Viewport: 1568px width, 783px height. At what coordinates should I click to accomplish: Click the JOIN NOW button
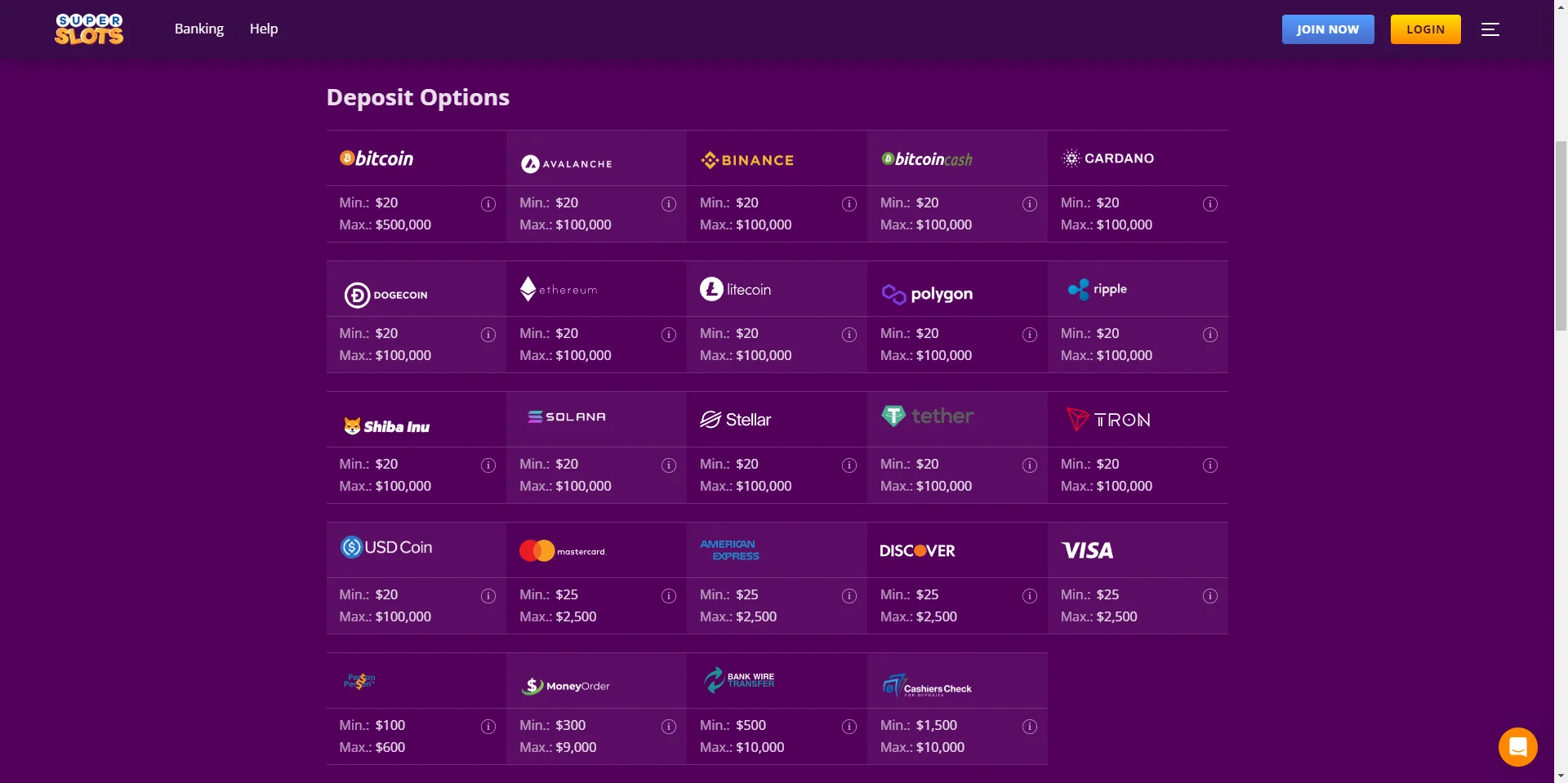point(1328,29)
